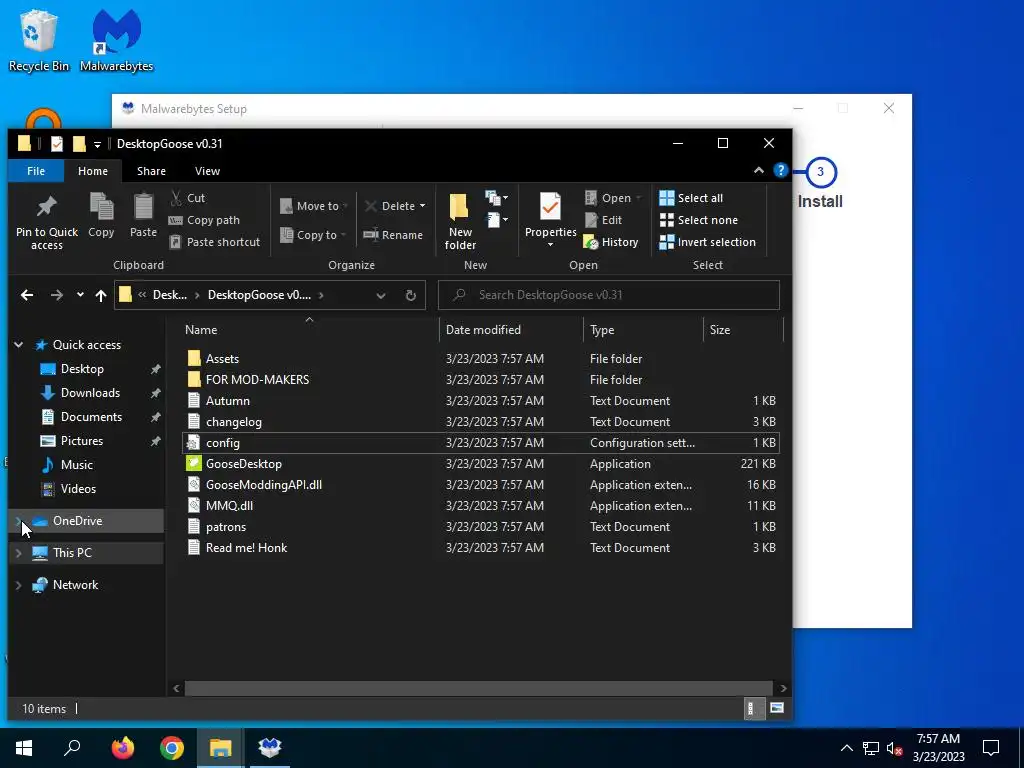The width and height of the screenshot is (1024, 768).
Task: Click Malwarebytes setup taskbar icon
Action: (x=270, y=748)
